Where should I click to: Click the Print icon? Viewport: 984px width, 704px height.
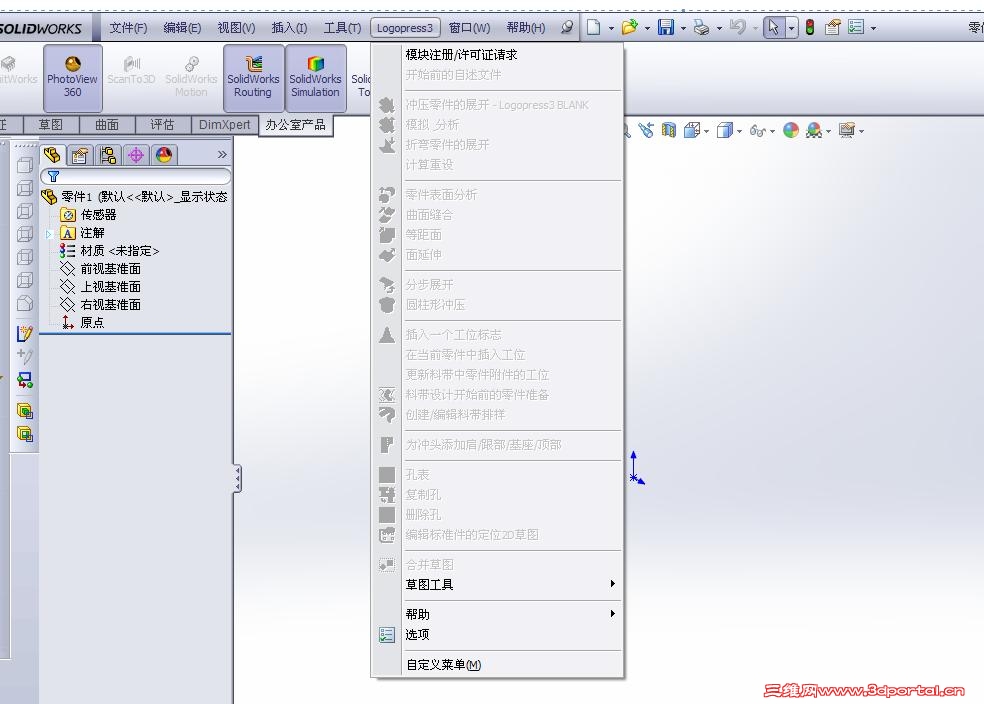[701, 27]
